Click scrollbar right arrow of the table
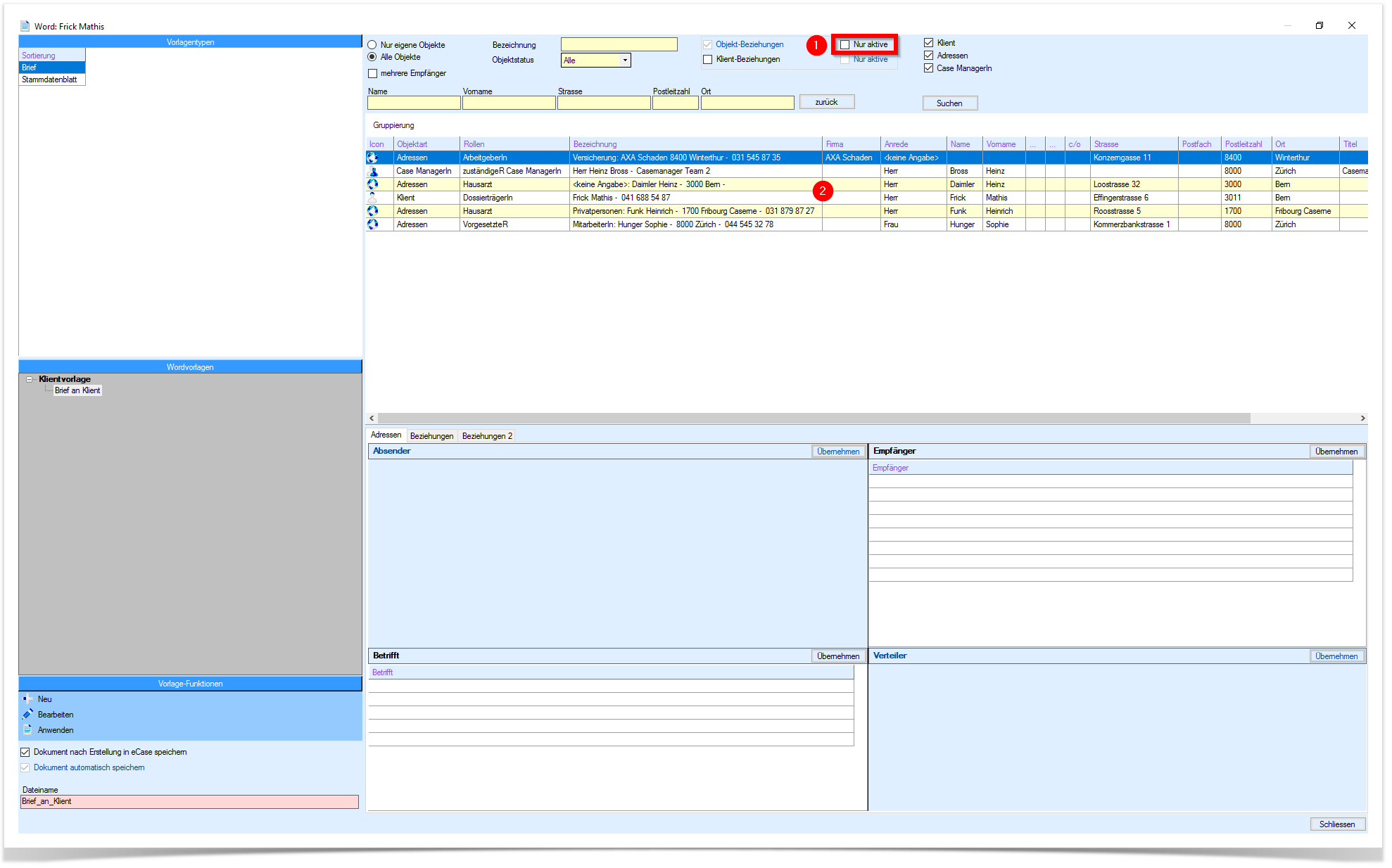Screen dimensions: 1392x868 pyautogui.click(x=1362, y=418)
